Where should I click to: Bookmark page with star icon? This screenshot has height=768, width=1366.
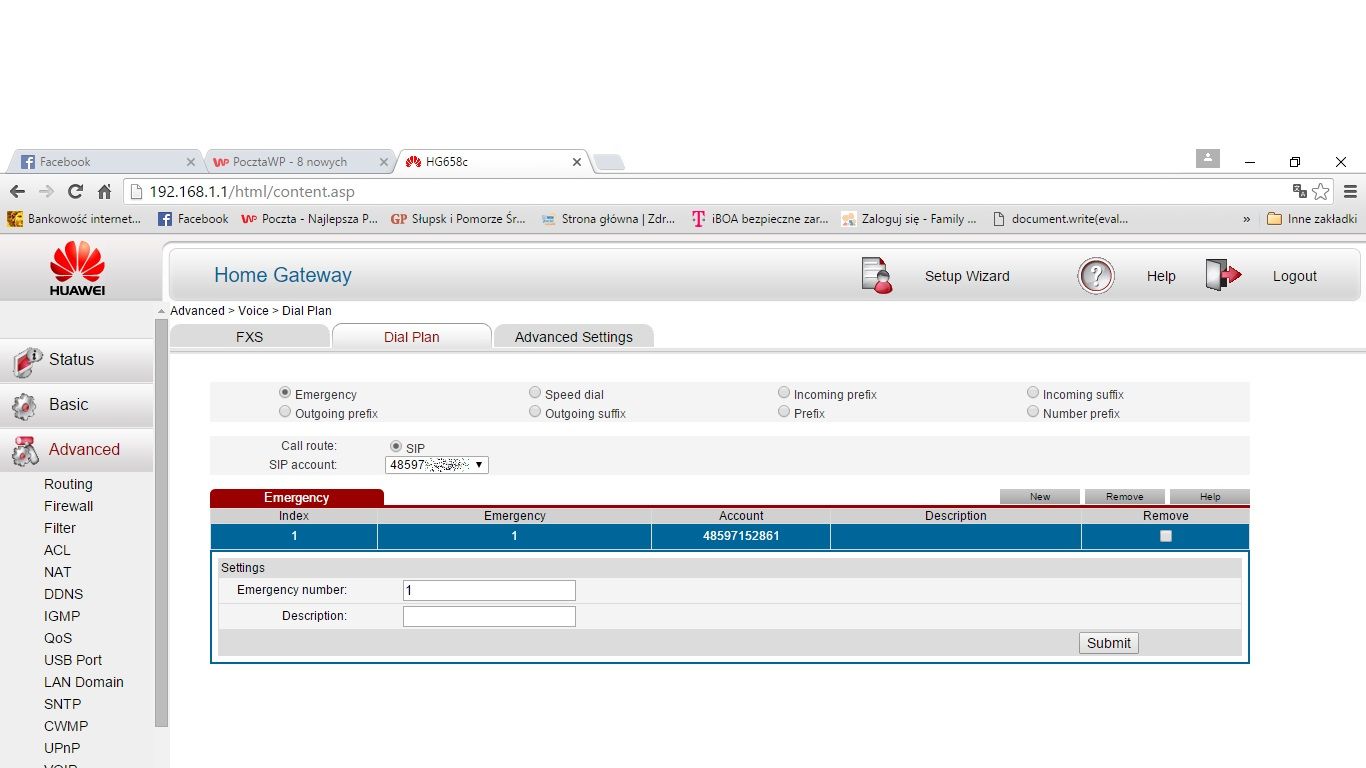click(x=1321, y=192)
